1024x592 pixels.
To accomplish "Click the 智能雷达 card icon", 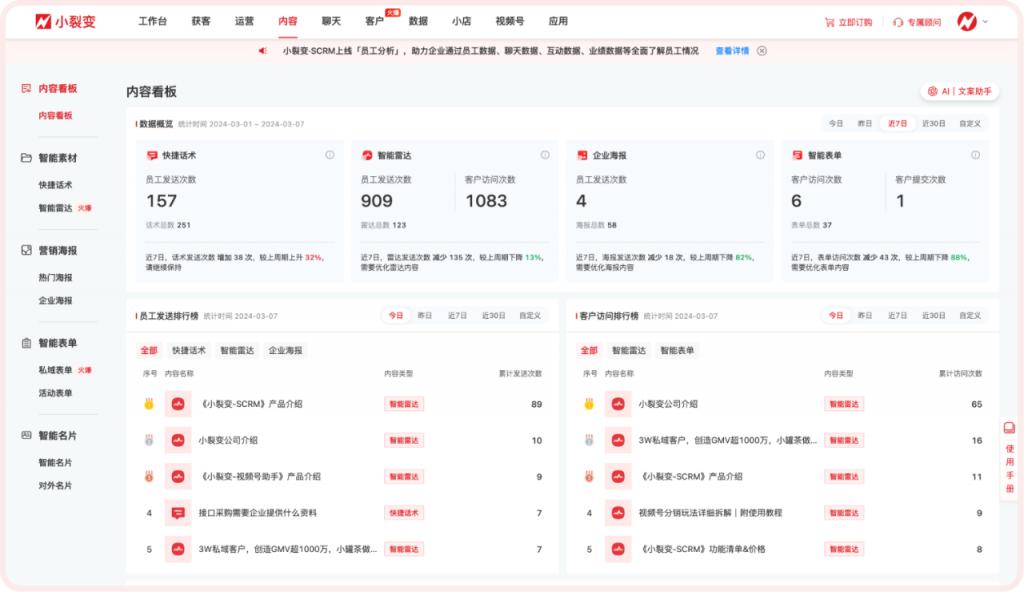I will 367,156.
